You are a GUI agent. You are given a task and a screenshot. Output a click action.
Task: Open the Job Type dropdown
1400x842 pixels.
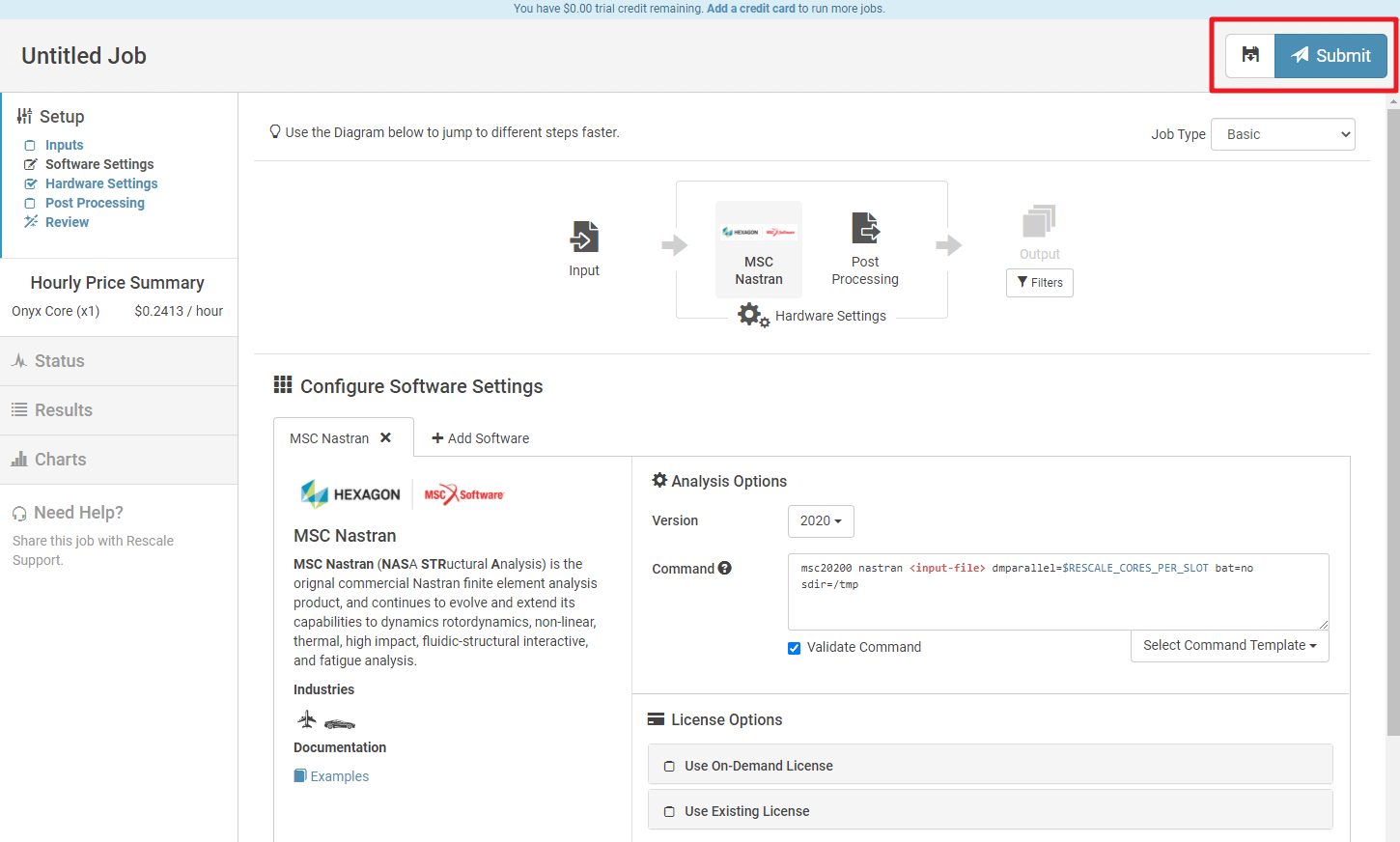click(1282, 134)
